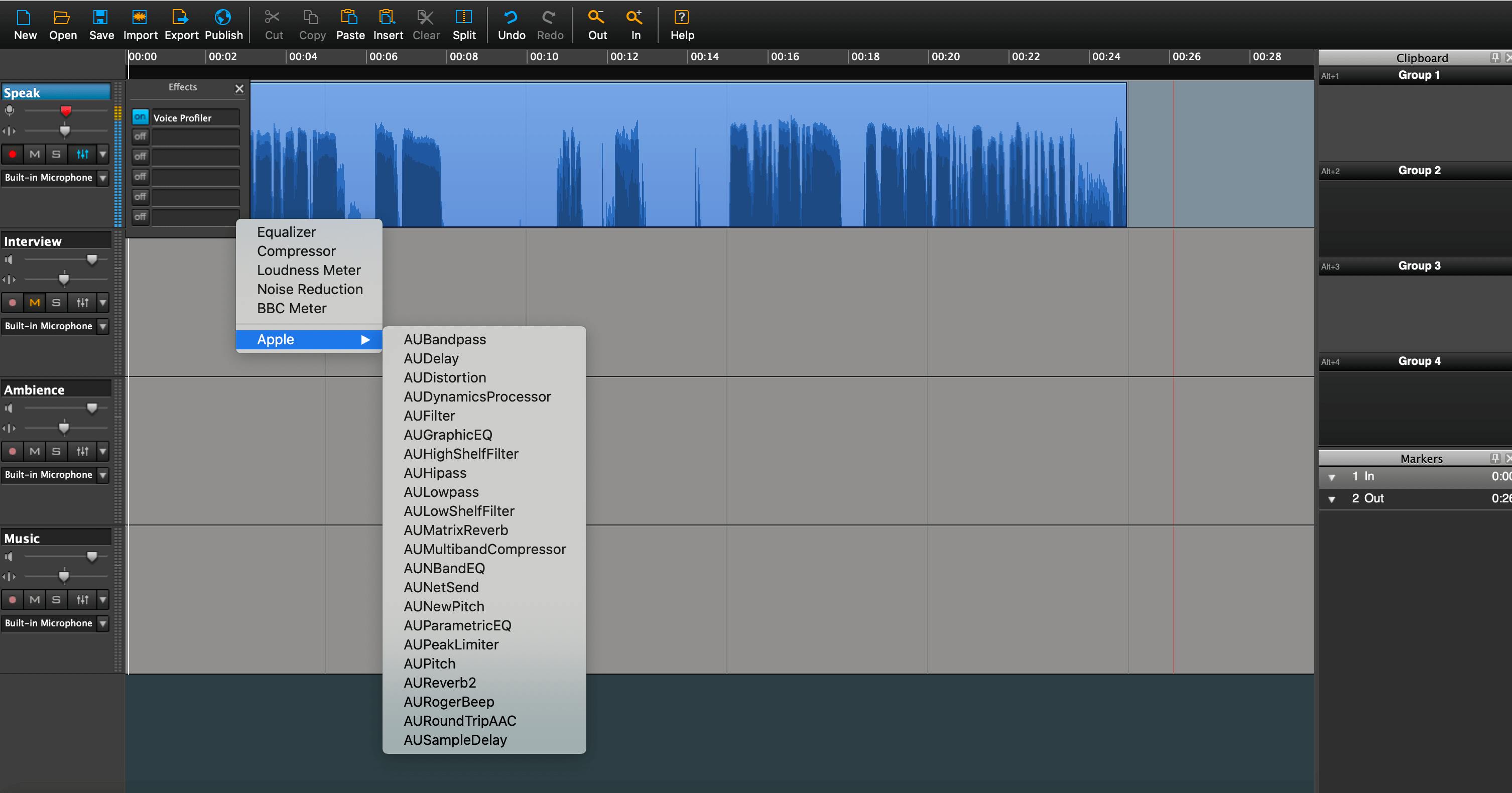1512x793 pixels.
Task: Arm the Speak track for recording
Action: point(13,154)
